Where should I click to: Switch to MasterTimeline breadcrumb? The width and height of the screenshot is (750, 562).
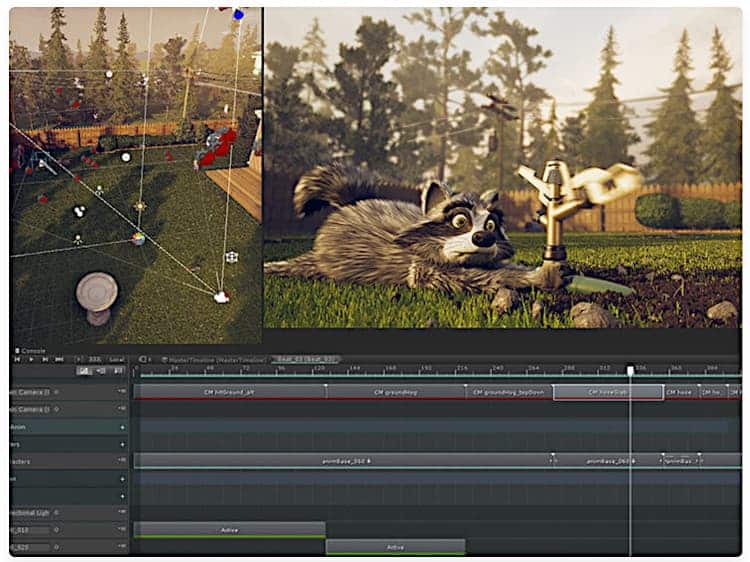click(216, 359)
